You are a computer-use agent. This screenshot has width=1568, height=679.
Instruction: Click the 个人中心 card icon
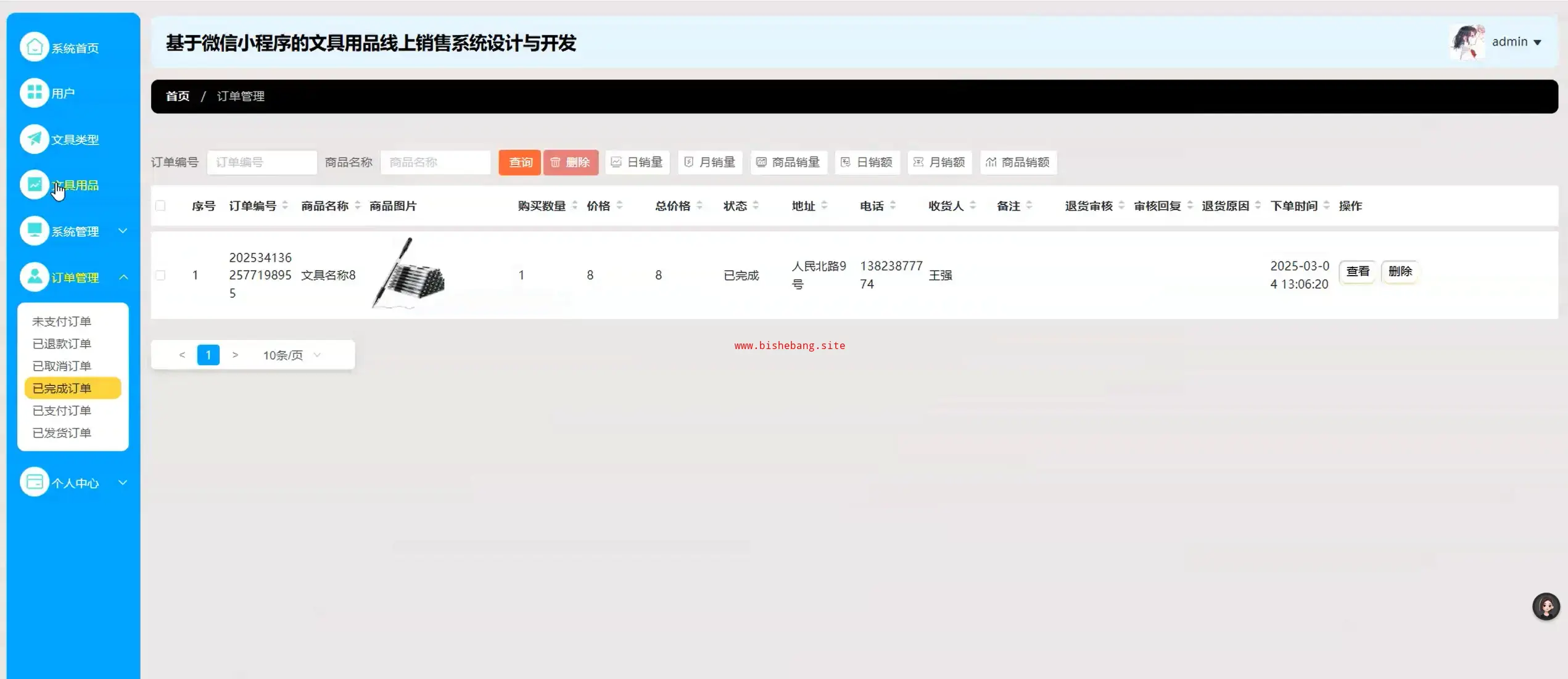click(x=35, y=482)
